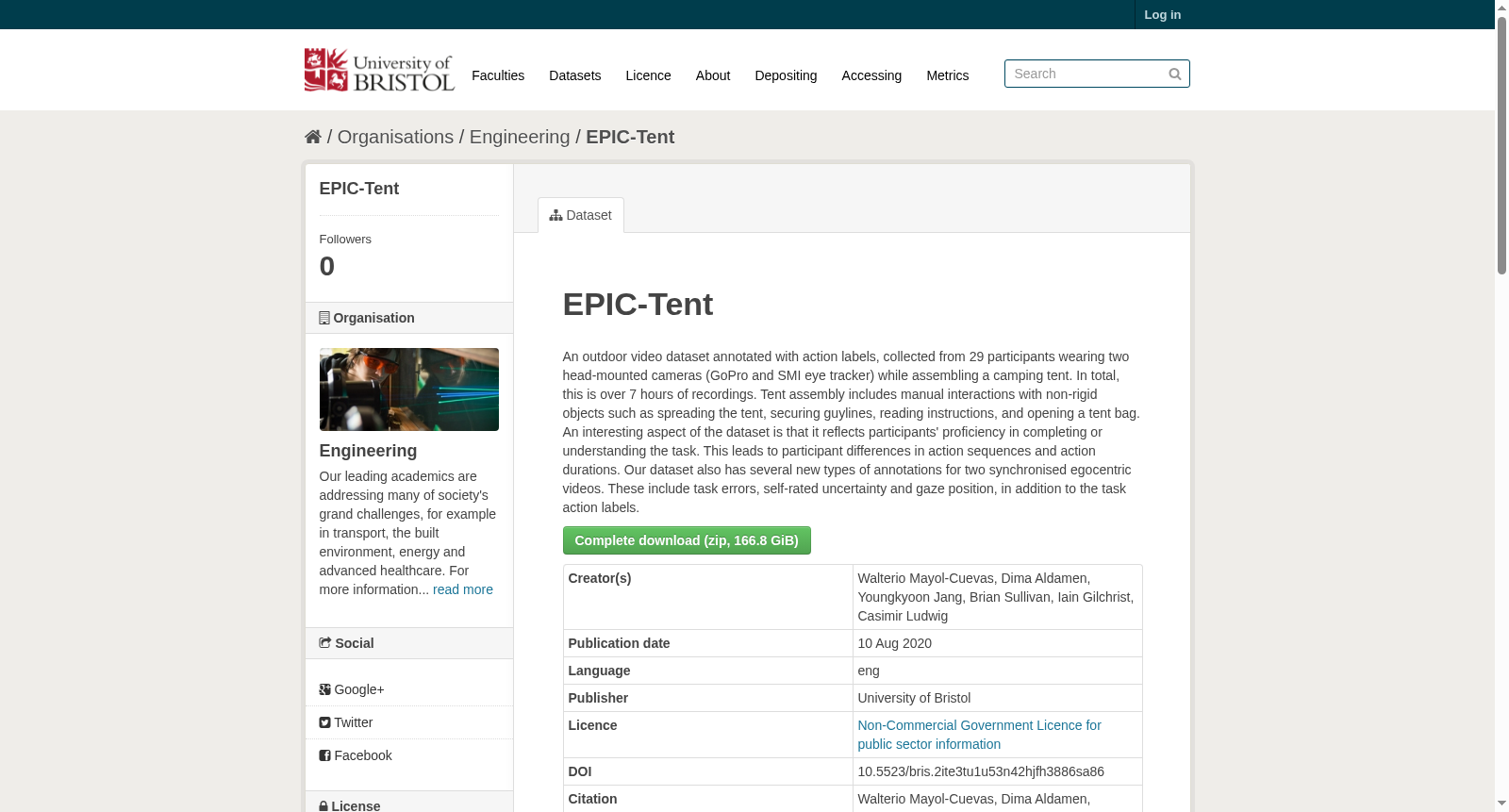Open the About page
The width and height of the screenshot is (1509, 812).
coord(713,75)
